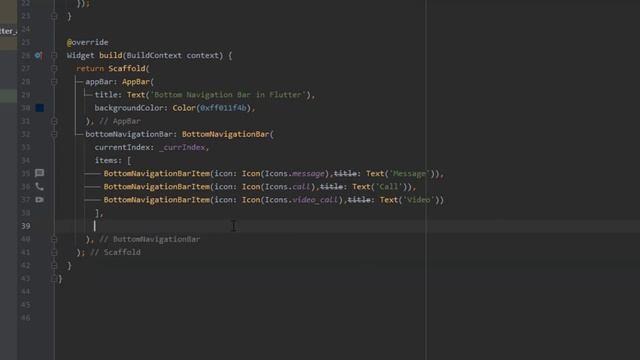
Task: Click the fold end marker at // AppBar line
Action: coord(54,121)
